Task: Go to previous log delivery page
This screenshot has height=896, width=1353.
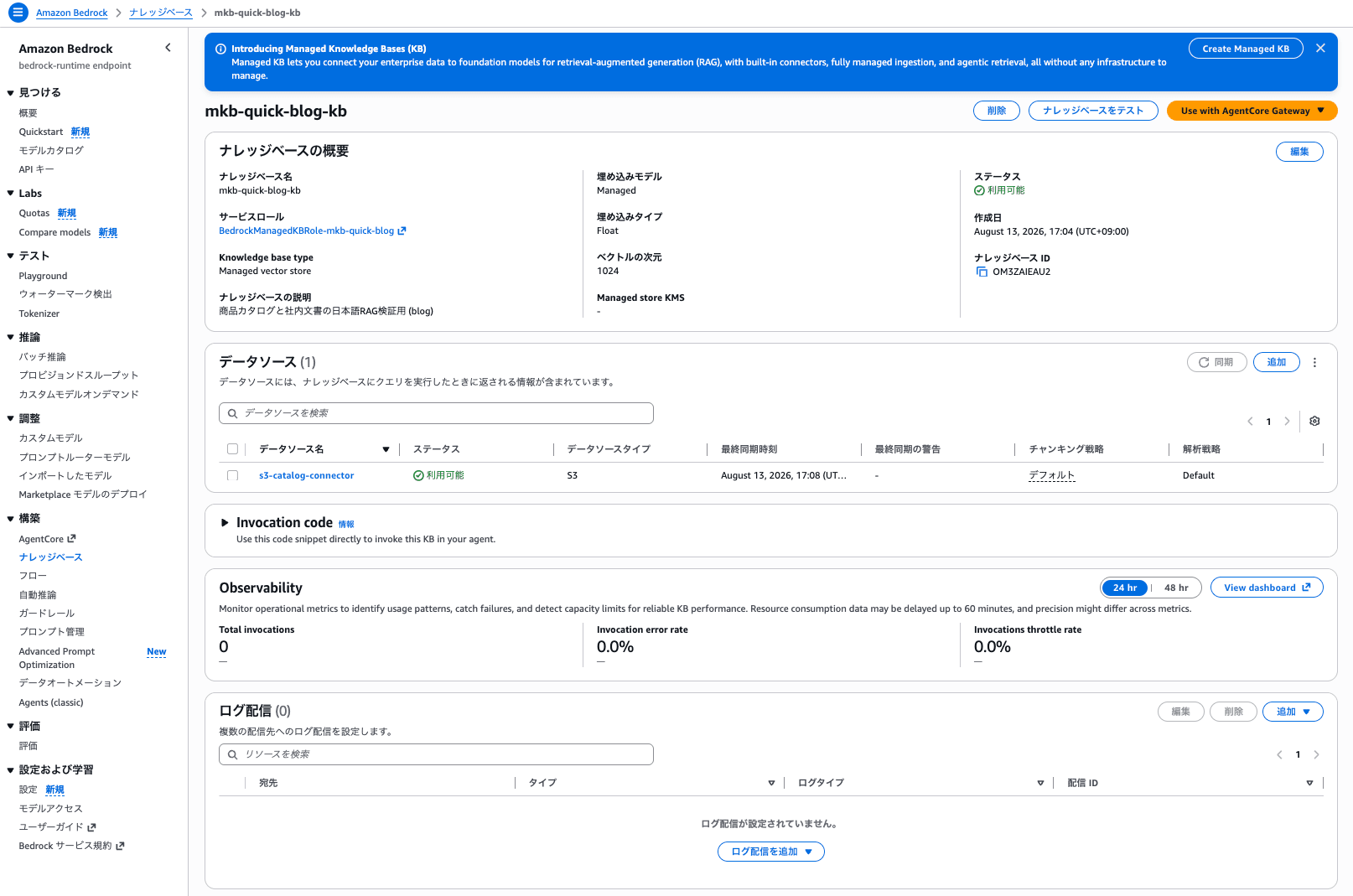Action: pyautogui.click(x=1279, y=754)
